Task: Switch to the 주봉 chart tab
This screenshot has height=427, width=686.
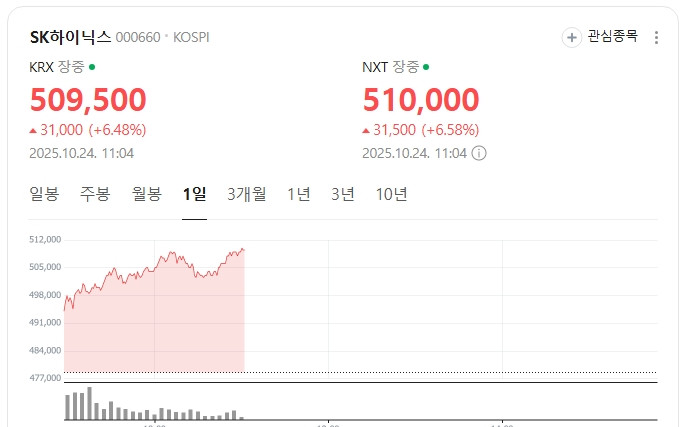Action: (x=95, y=194)
